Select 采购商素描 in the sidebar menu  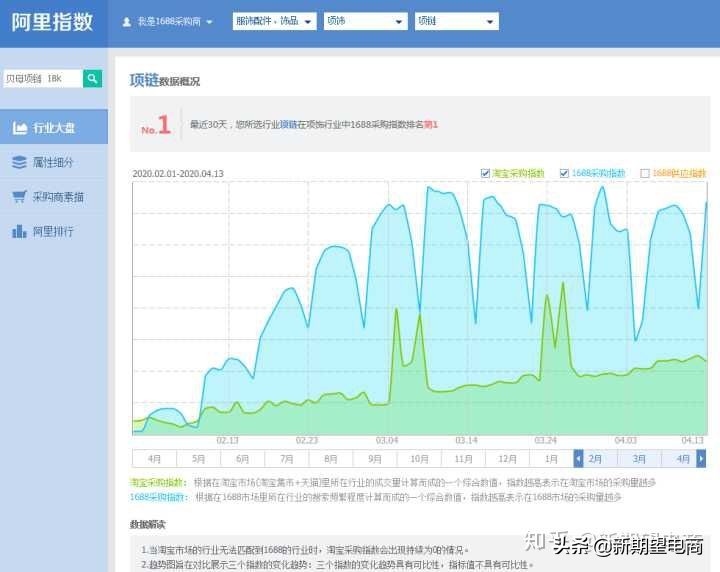[54, 197]
